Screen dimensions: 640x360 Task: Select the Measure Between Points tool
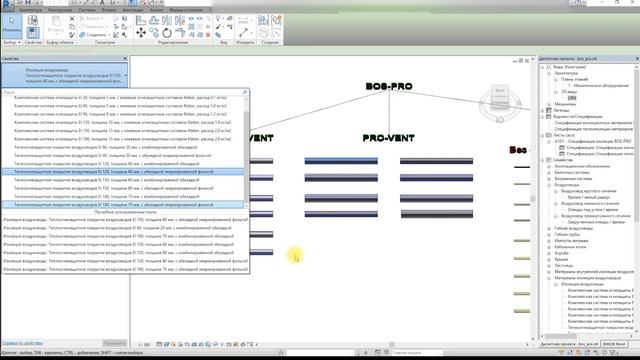pyautogui.click(x=243, y=33)
